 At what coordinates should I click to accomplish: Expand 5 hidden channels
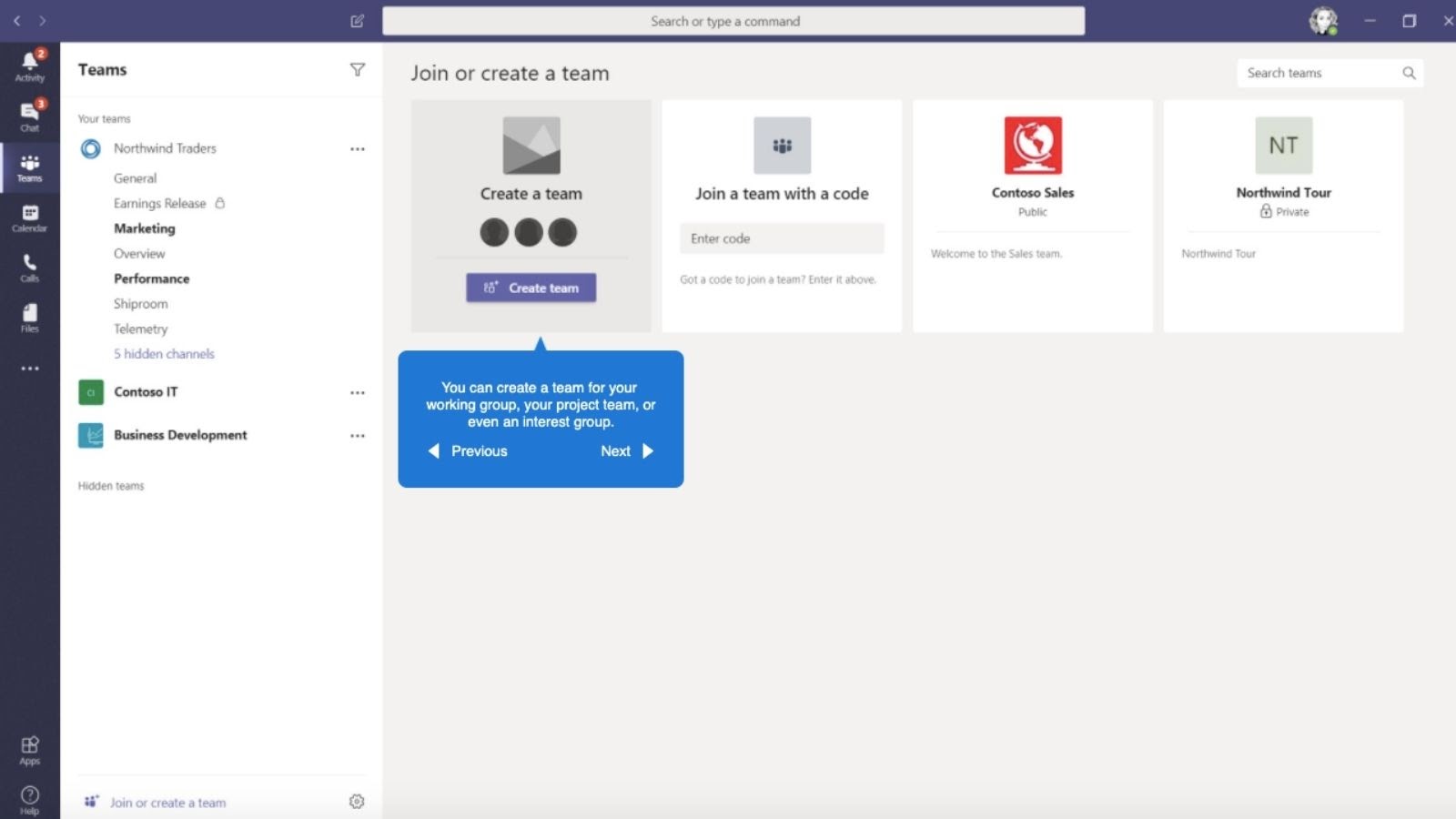click(x=164, y=354)
